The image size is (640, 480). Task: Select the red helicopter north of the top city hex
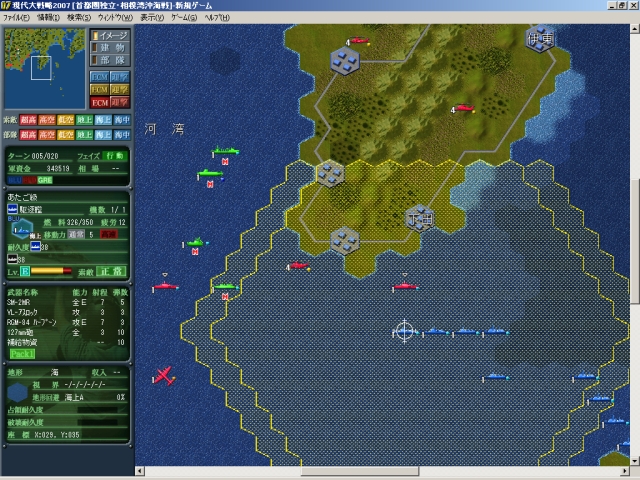click(x=359, y=40)
